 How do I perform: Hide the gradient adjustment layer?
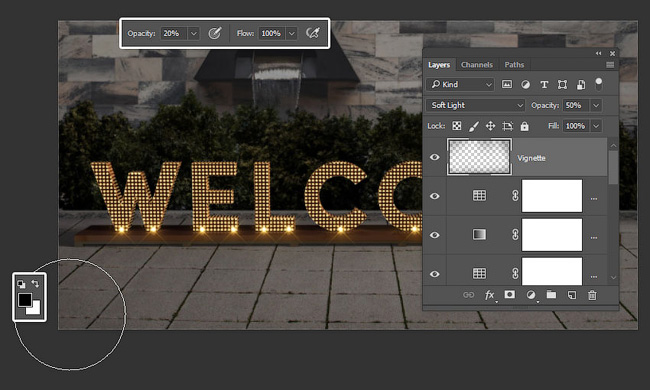click(434, 235)
